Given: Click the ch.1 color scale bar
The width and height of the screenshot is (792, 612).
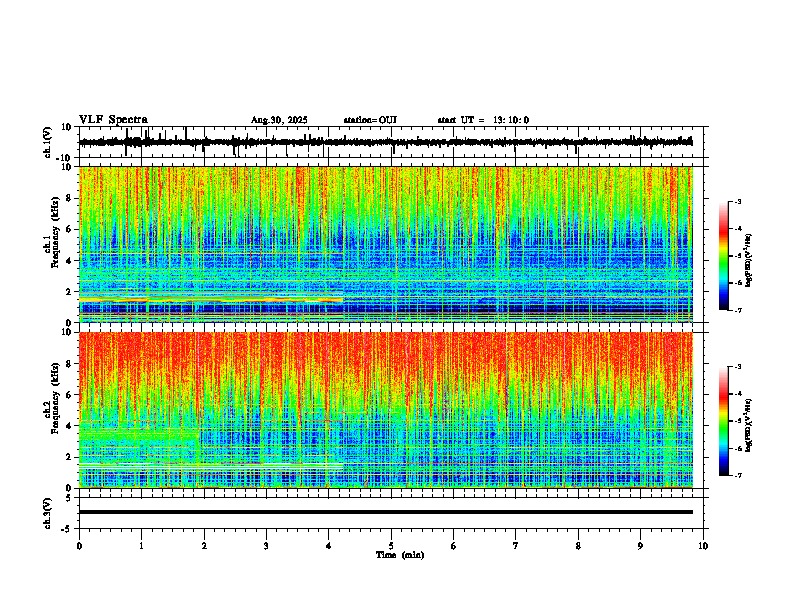Looking at the screenshot, I should (723, 256).
